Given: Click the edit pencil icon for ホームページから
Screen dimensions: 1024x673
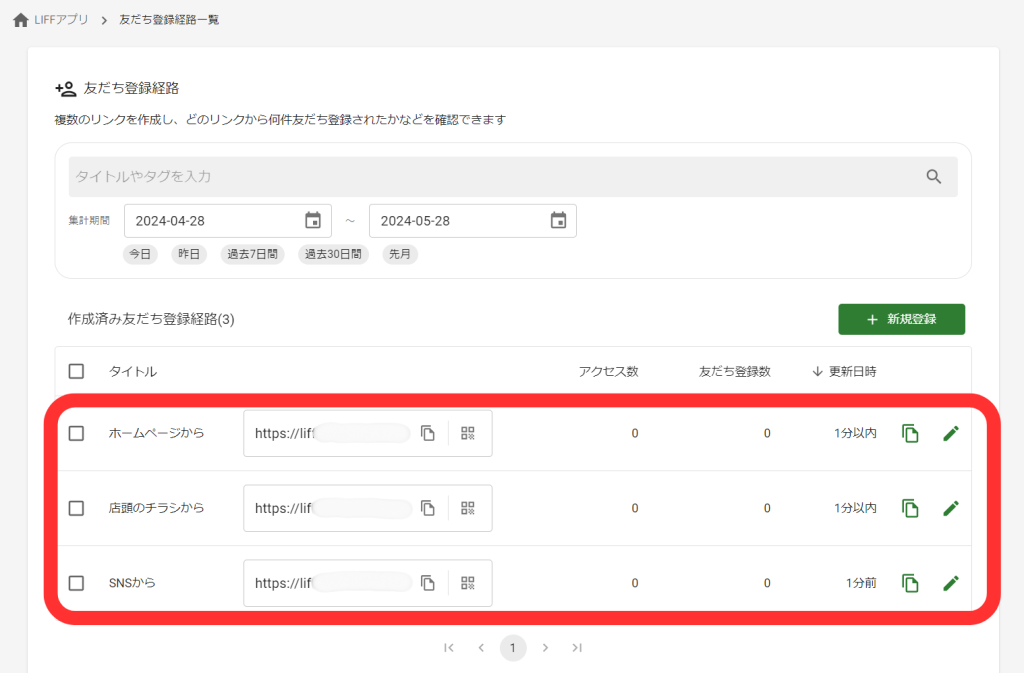Looking at the screenshot, I should [951, 432].
